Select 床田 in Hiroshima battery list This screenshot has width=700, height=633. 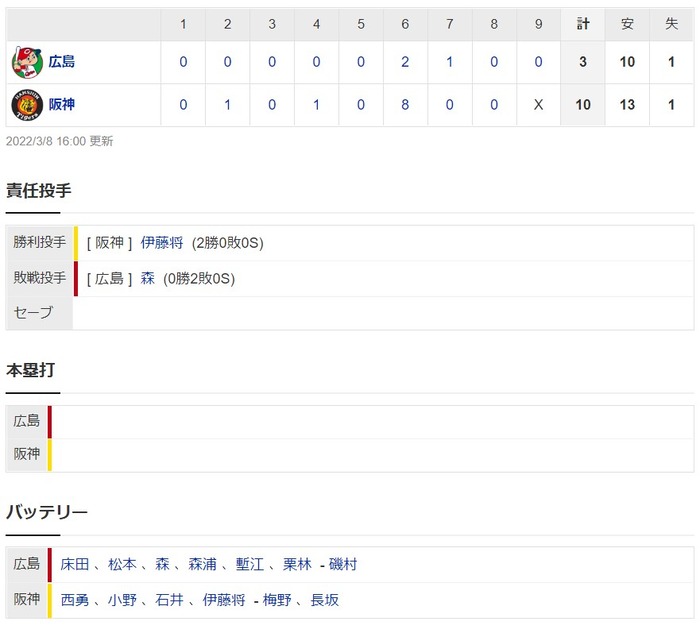pyautogui.click(x=75, y=564)
